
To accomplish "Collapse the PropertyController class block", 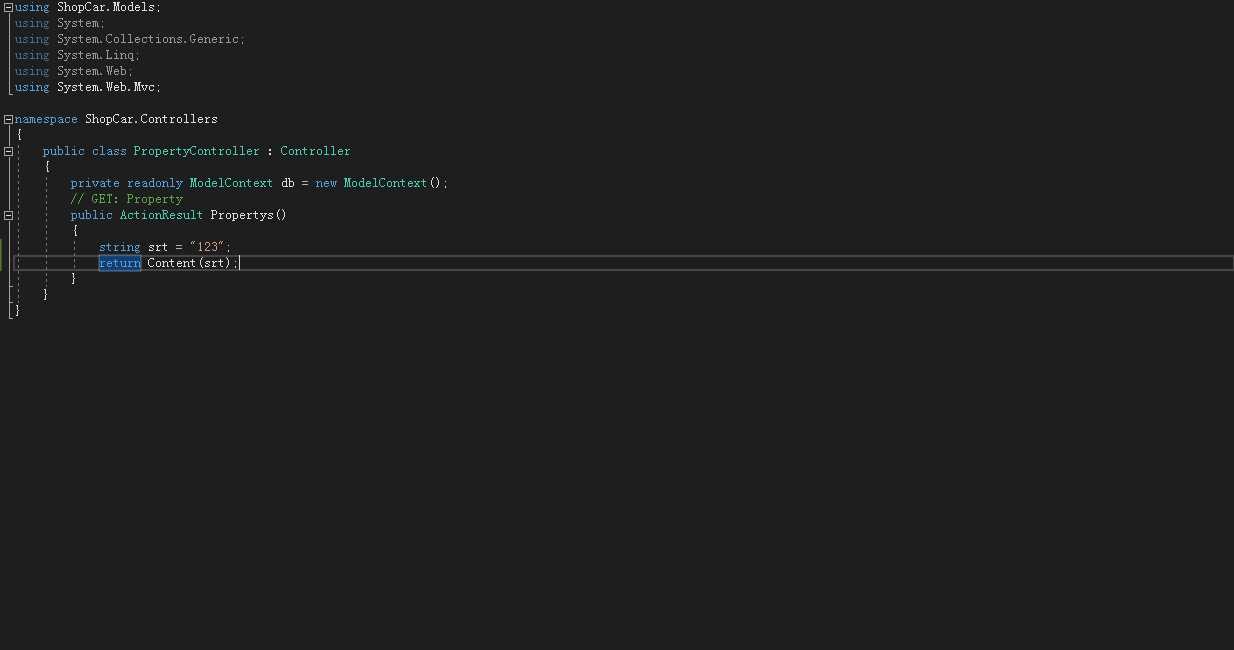I will [8, 151].
